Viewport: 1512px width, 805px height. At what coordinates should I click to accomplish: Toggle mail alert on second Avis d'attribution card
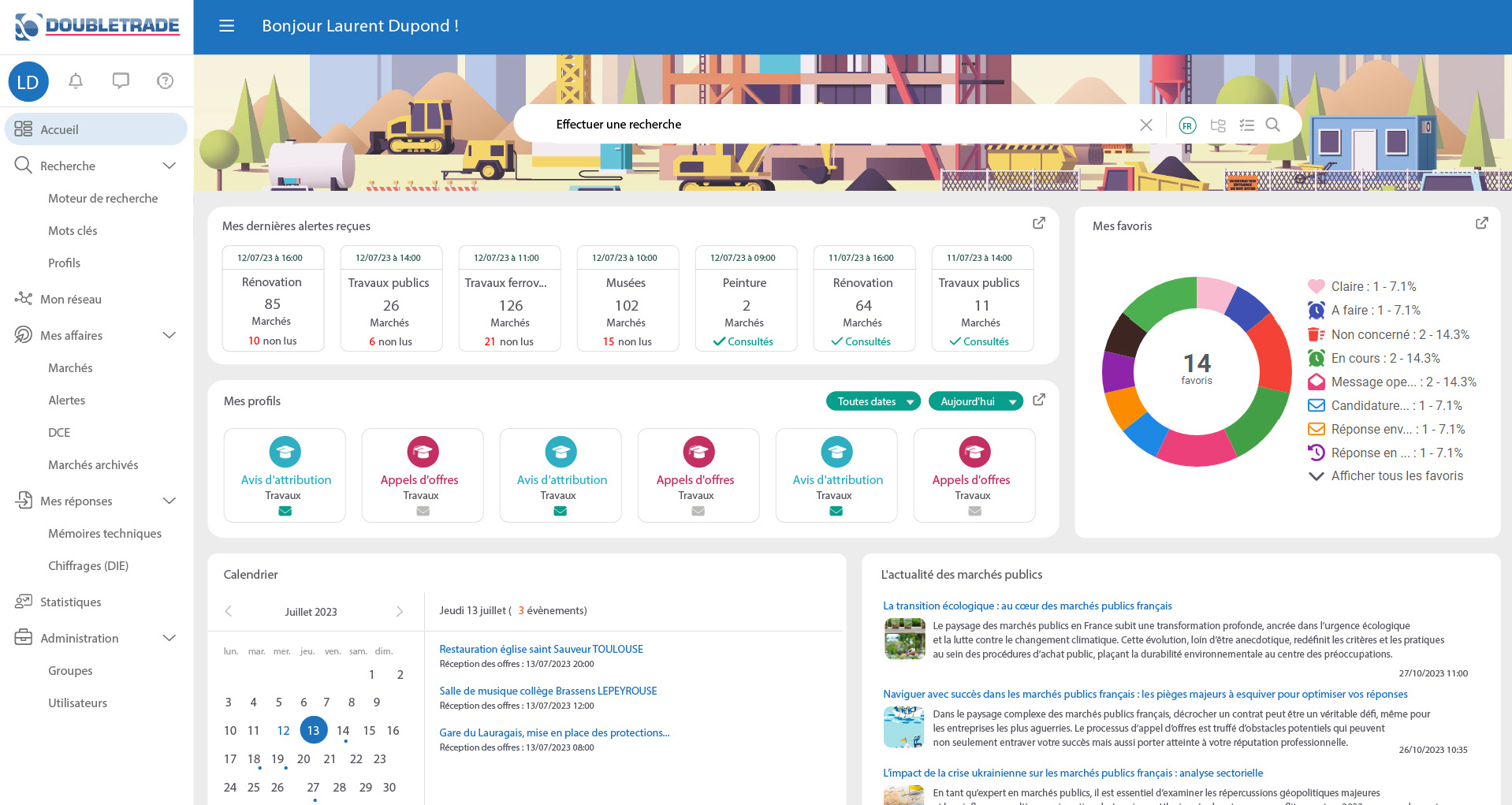pyautogui.click(x=560, y=511)
